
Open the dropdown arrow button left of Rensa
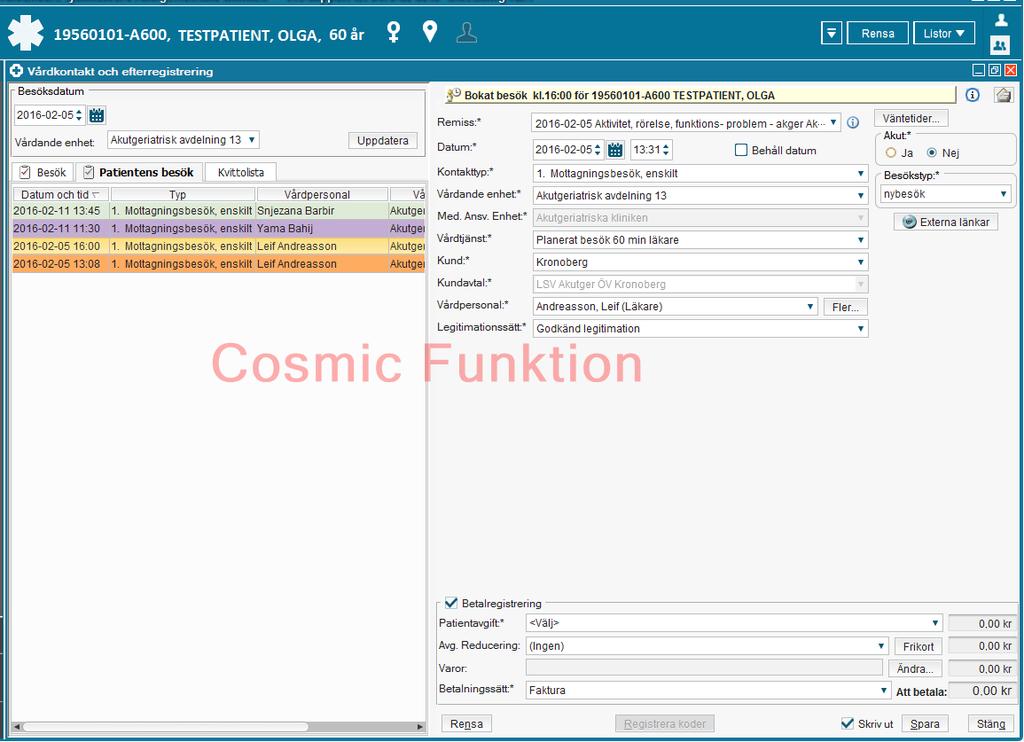(831, 33)
